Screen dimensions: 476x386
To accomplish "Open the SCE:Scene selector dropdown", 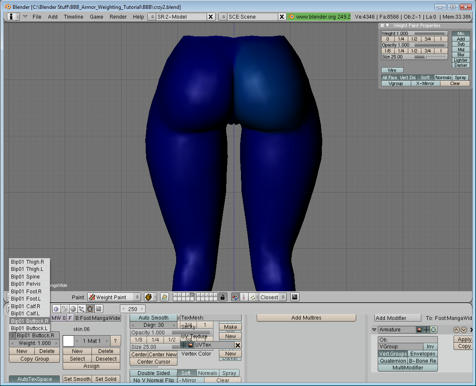I will [223, 17].
